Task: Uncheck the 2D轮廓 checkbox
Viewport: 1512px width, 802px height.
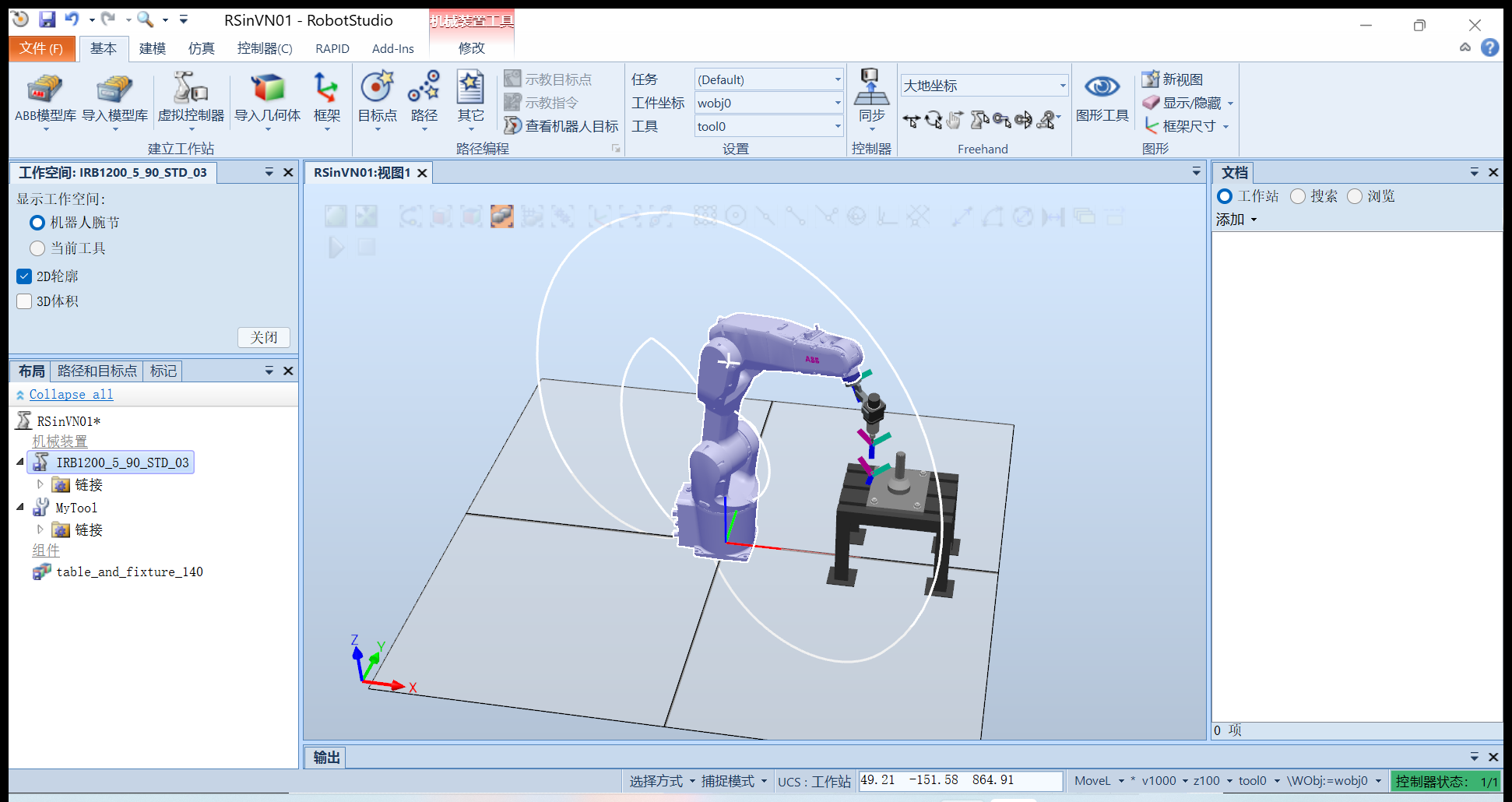Action: (x=24, y=276)
